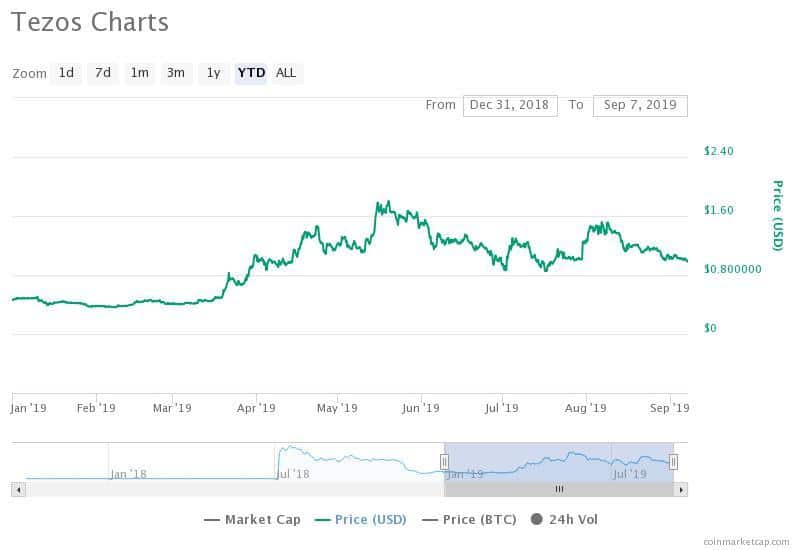Grab the left navigator range handle
The height and width of the screenshot is (550, 800).
click(444, 461)
